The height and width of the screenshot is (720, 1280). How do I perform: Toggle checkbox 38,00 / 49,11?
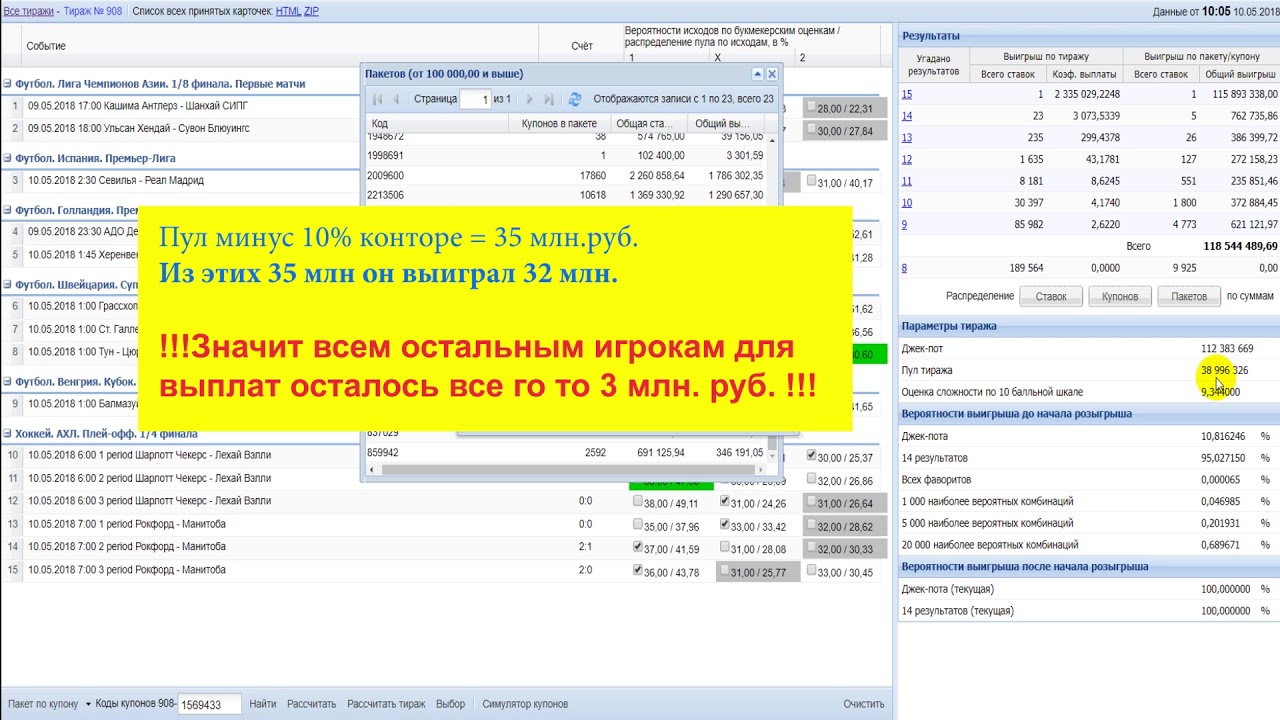tap(638, 502)
